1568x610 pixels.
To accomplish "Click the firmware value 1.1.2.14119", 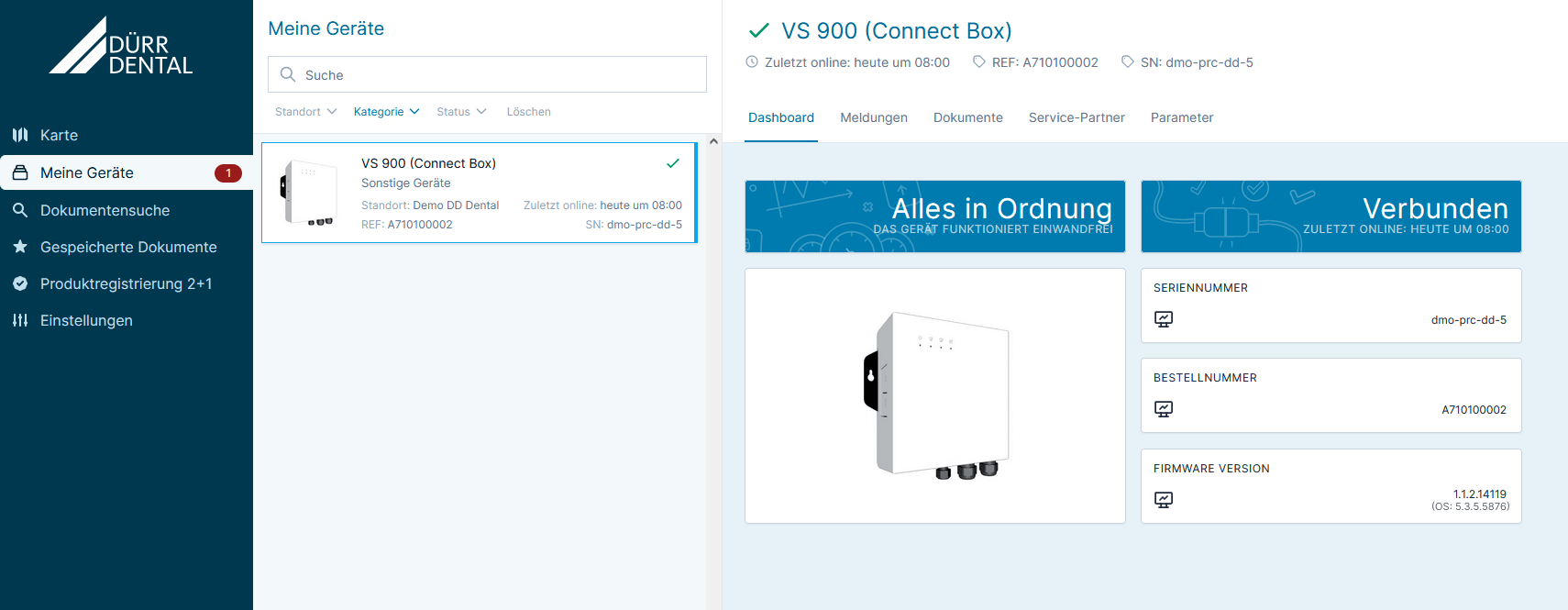I will tap(1480, 494).
